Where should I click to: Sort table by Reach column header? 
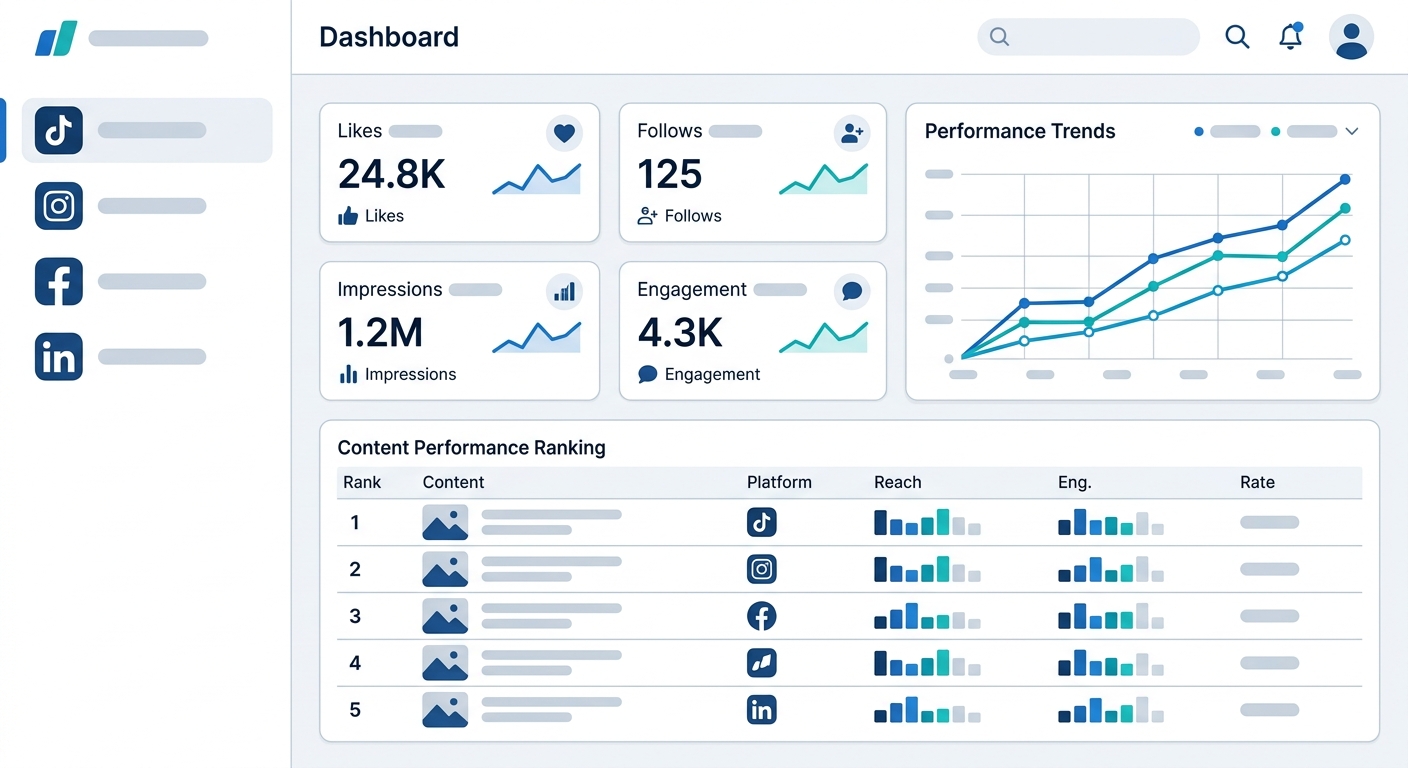pos(897,482)
